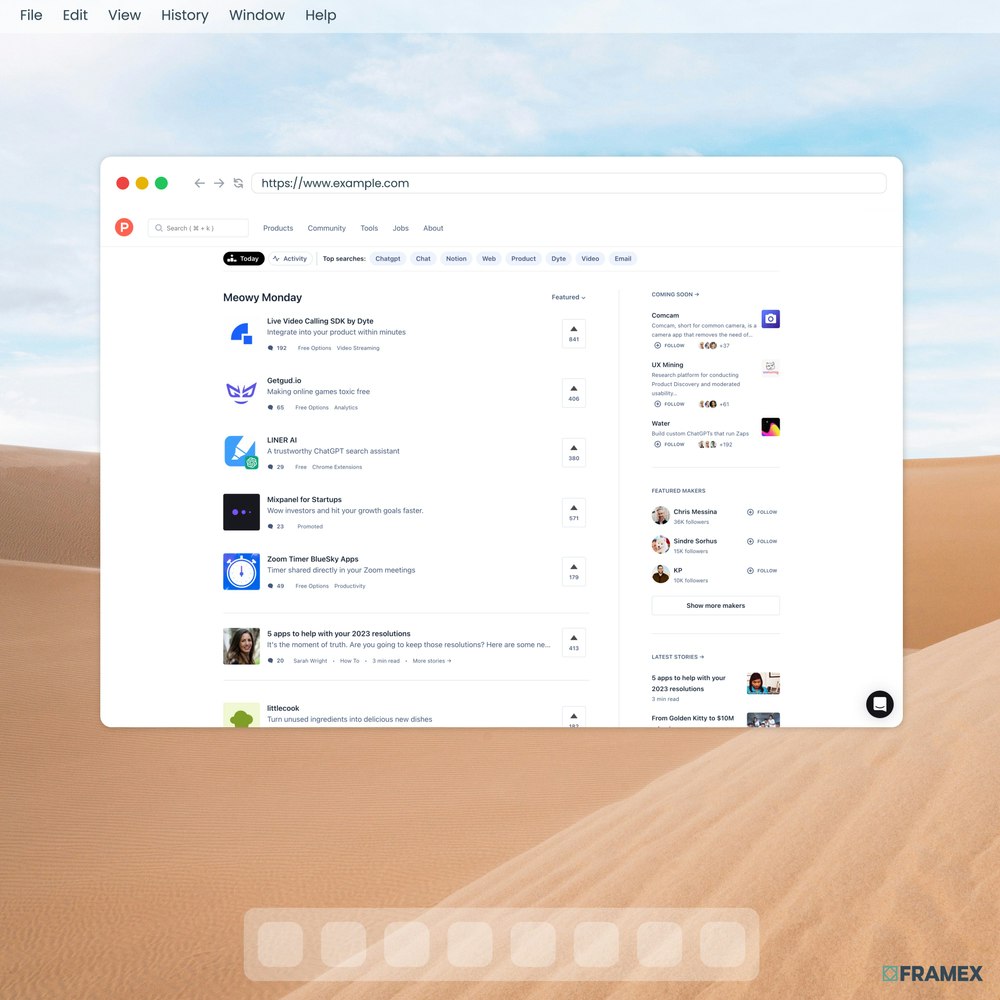Search for the Chatgpt top search
Screen dimensions: 1000x1000
[x=388, y=259]
